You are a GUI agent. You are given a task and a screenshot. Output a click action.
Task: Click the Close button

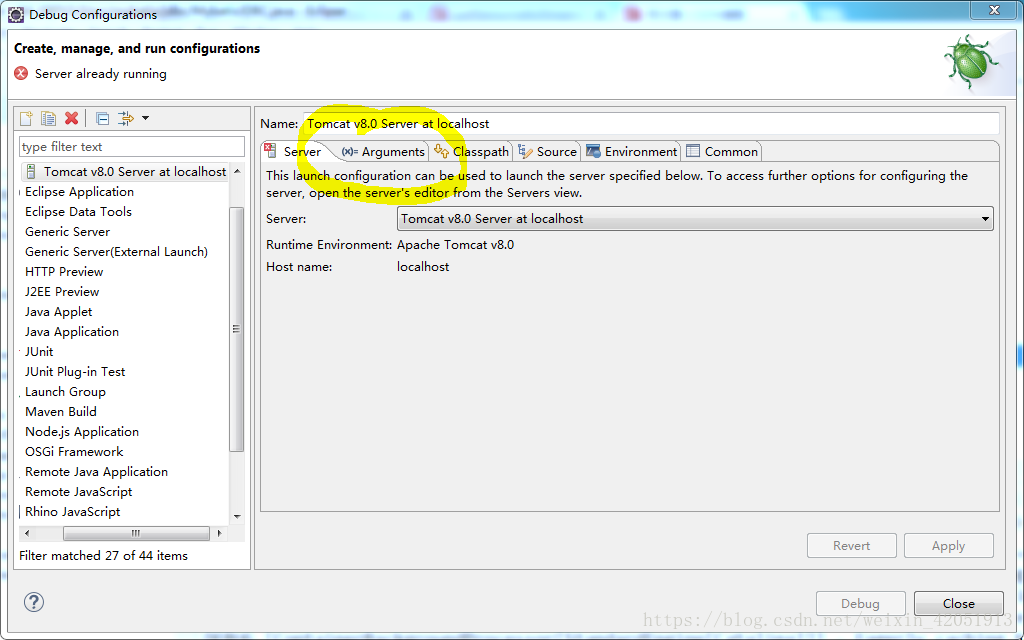tap(958, 603)
